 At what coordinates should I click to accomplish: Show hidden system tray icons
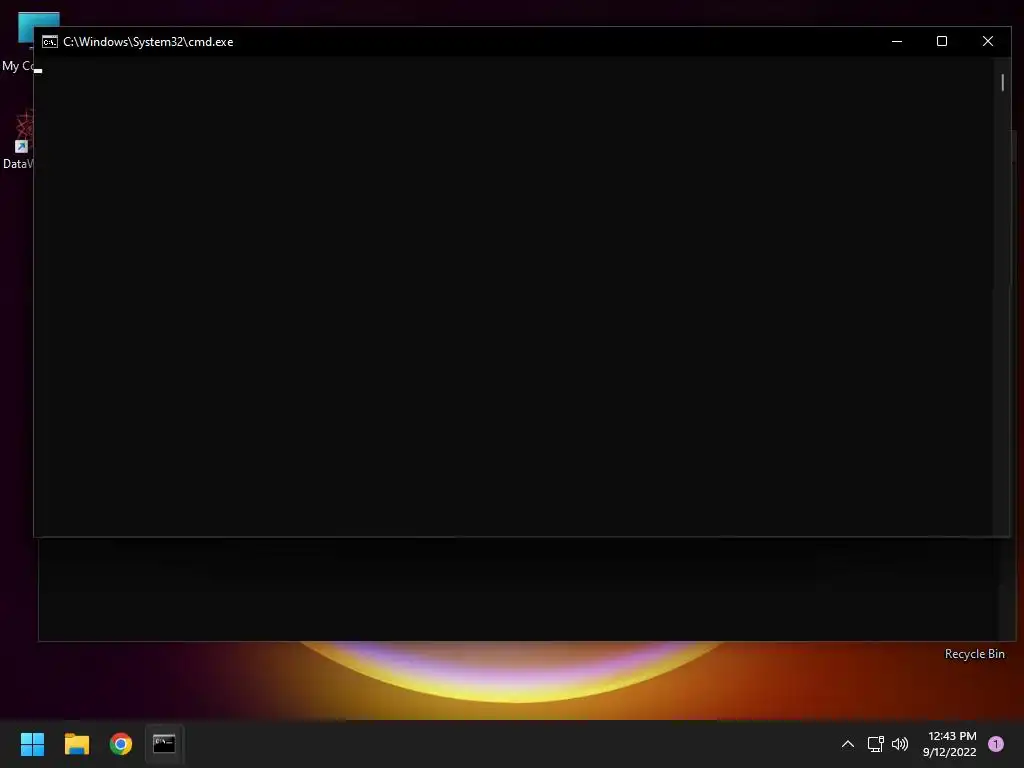click(x=848, y=744)
